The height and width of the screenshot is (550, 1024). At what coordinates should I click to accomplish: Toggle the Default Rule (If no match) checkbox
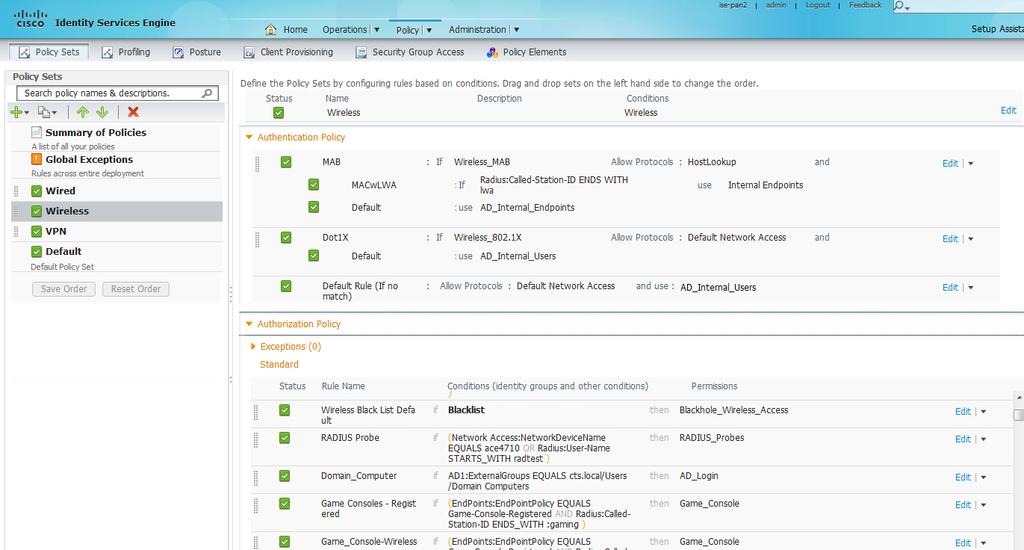[x=286, y=286]
